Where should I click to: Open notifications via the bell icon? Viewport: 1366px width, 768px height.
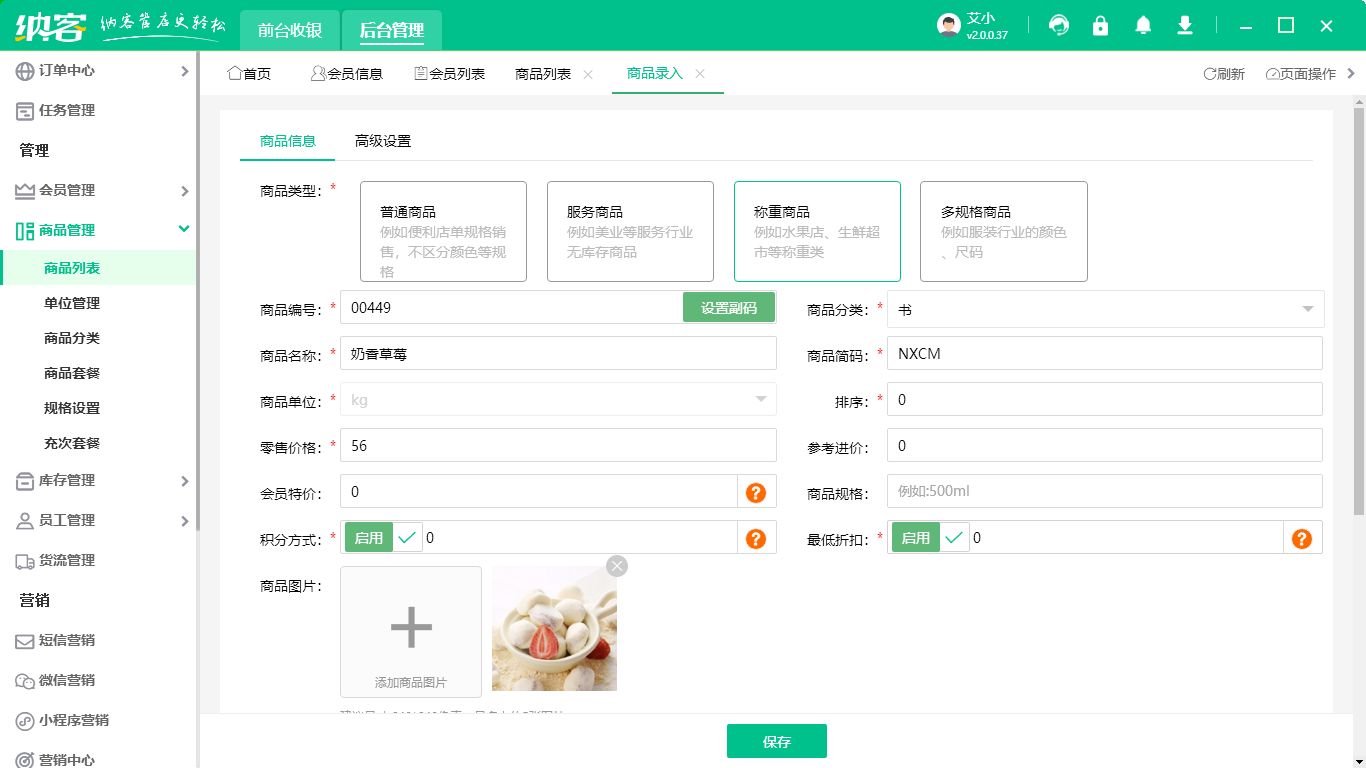(x=1142, y=25)
